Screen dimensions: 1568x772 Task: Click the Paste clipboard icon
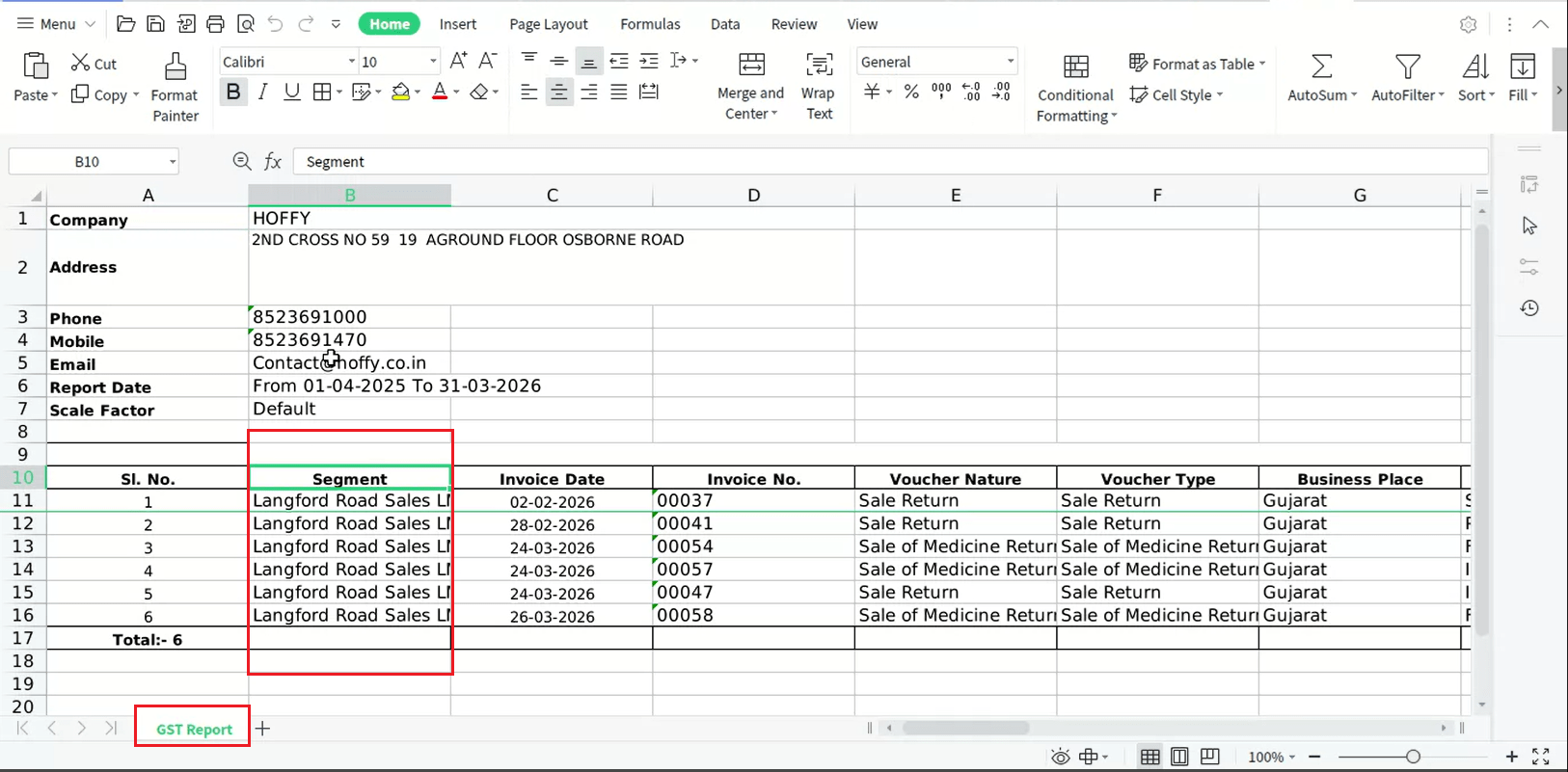click(x=36, y=66)
